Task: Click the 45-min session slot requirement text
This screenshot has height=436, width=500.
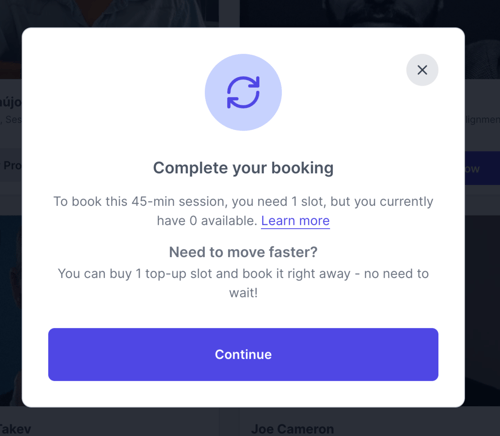Action: tap(243, 211)
